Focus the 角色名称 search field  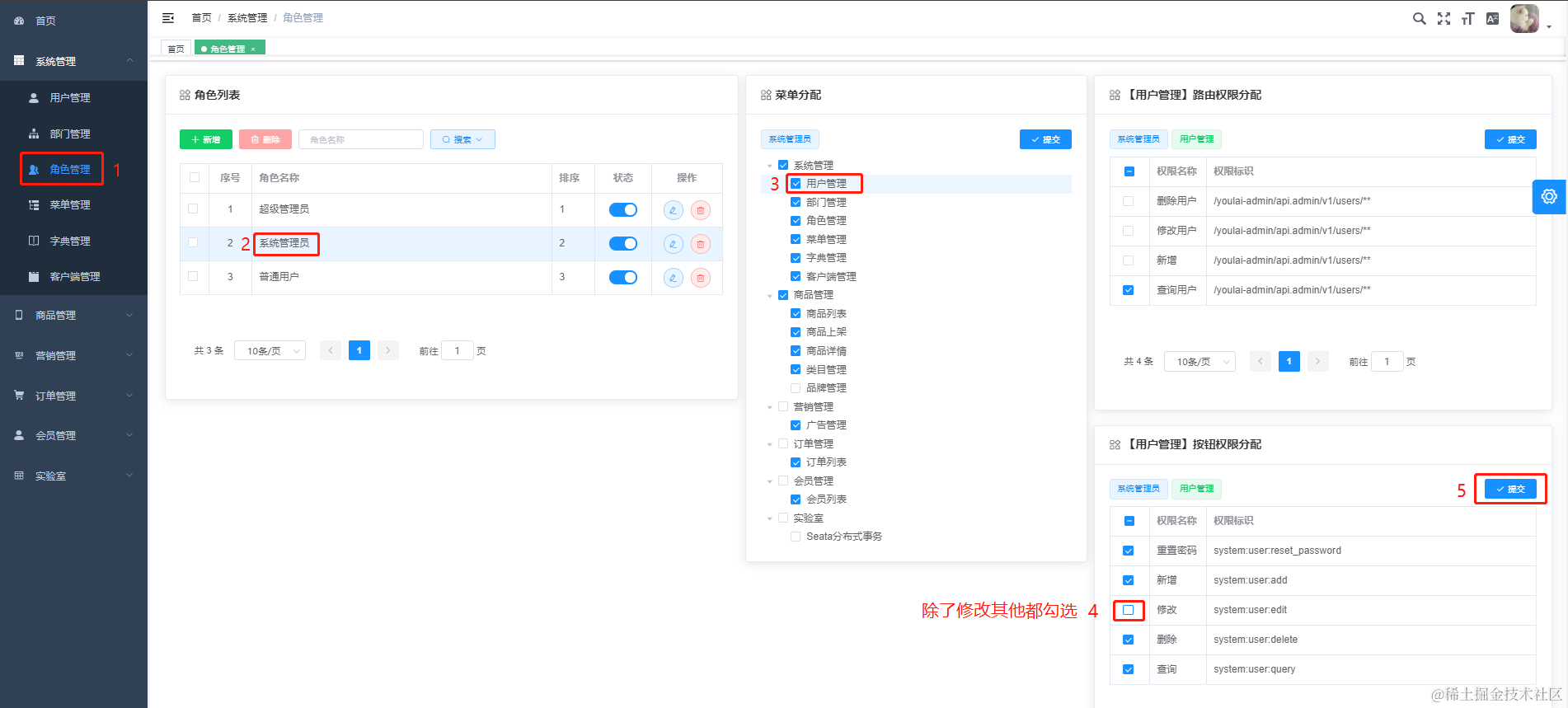point(361,139)
